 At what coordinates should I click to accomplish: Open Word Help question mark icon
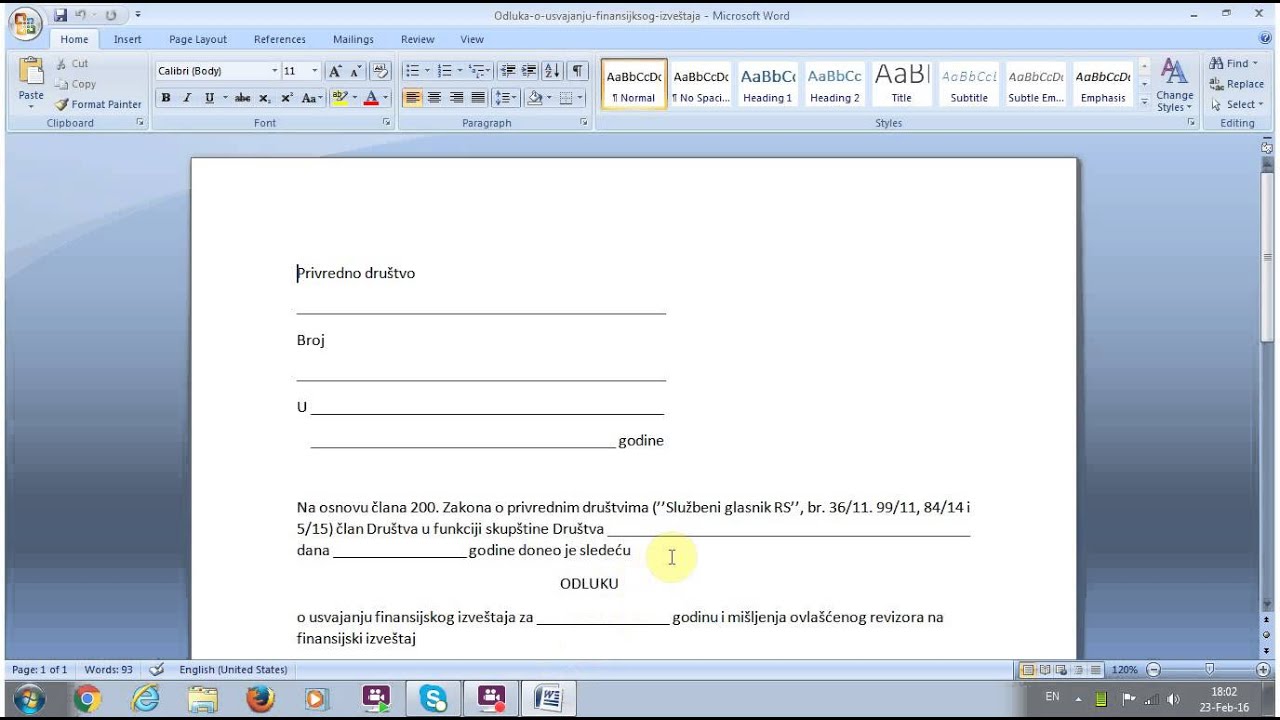tap(1265, 39)
